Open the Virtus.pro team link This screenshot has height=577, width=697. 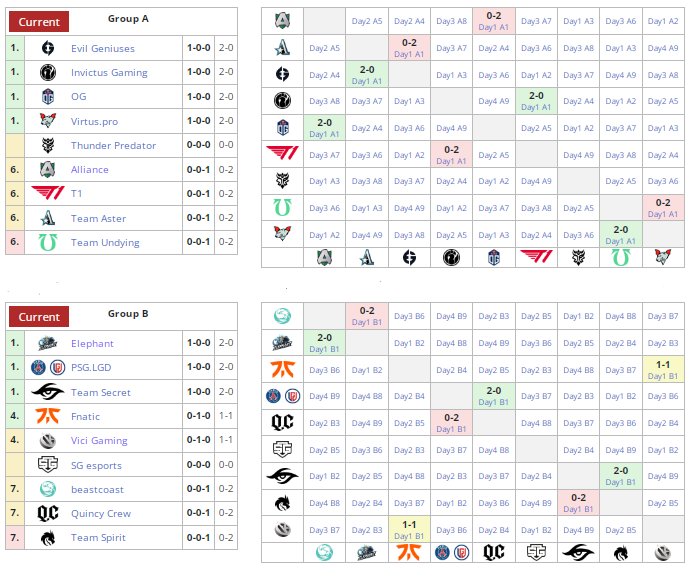pyautogui.click(x=108, y=121)
